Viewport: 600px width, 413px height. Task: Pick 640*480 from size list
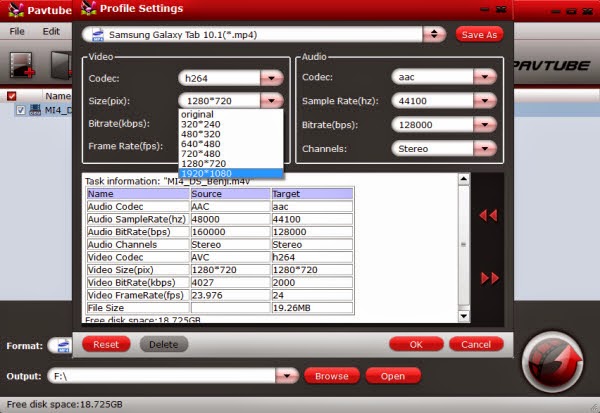[x=231, y=144]
